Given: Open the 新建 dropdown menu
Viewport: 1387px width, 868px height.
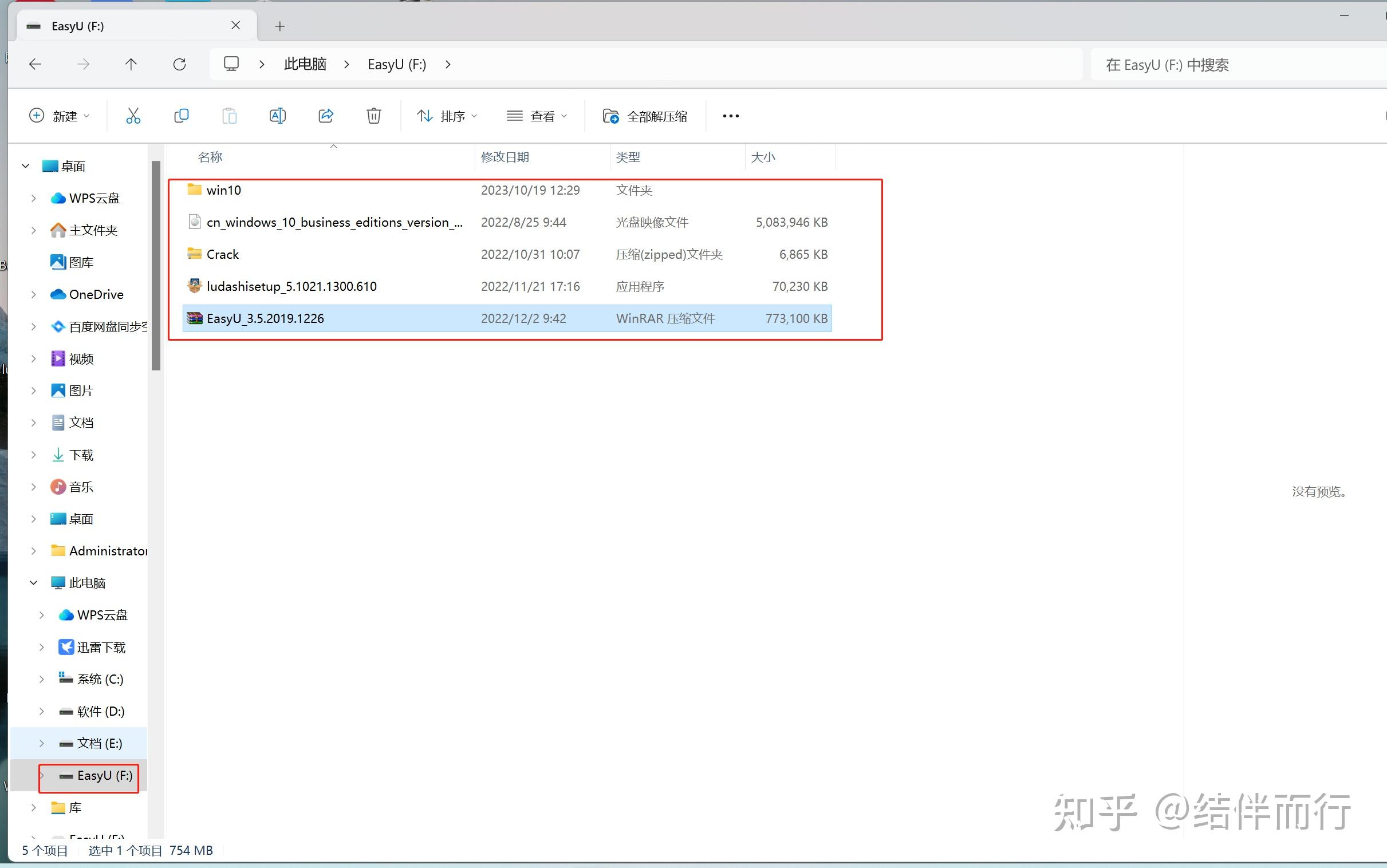Looking at the screenshot, I should (60, 116).
